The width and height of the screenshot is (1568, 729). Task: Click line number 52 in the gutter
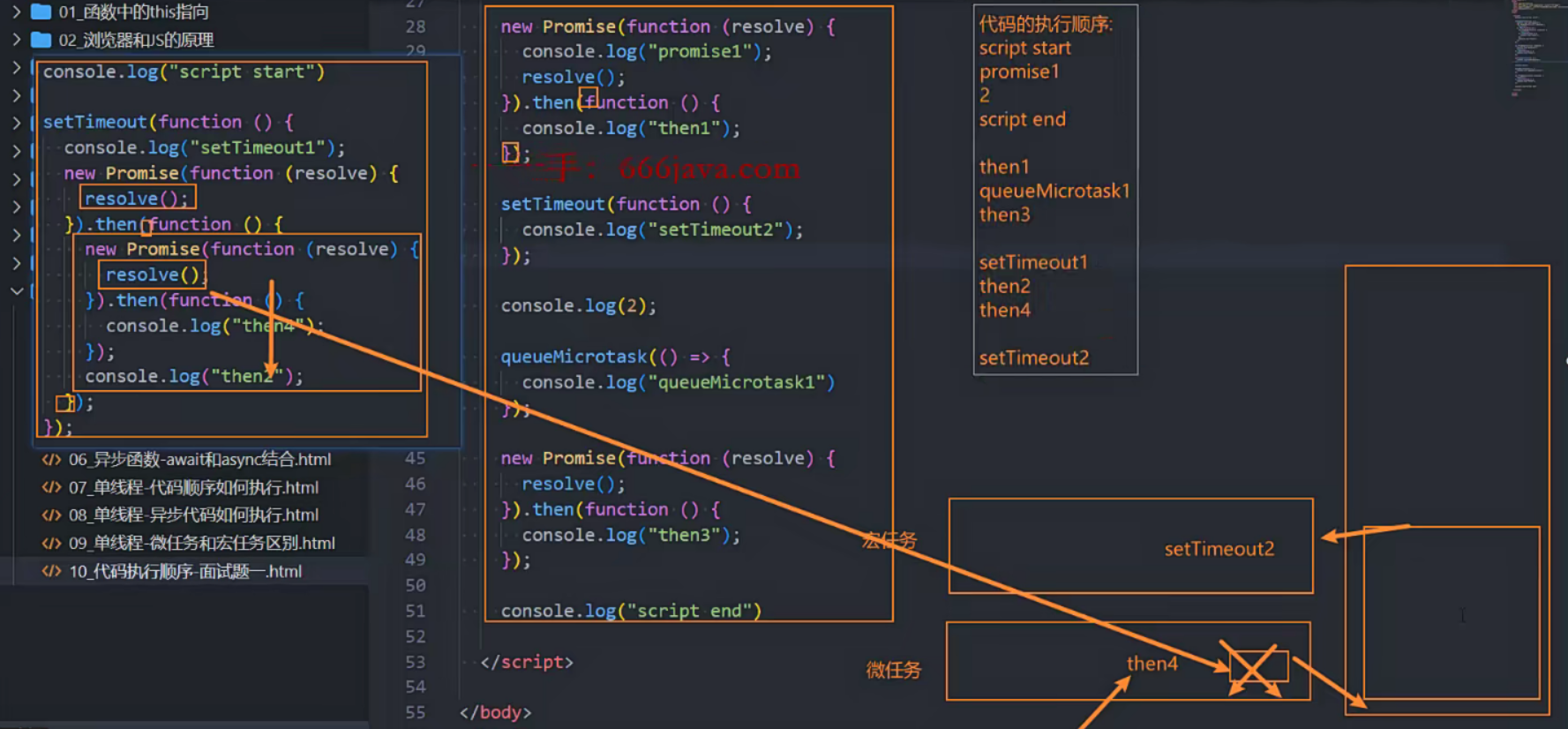click(416, 636)
